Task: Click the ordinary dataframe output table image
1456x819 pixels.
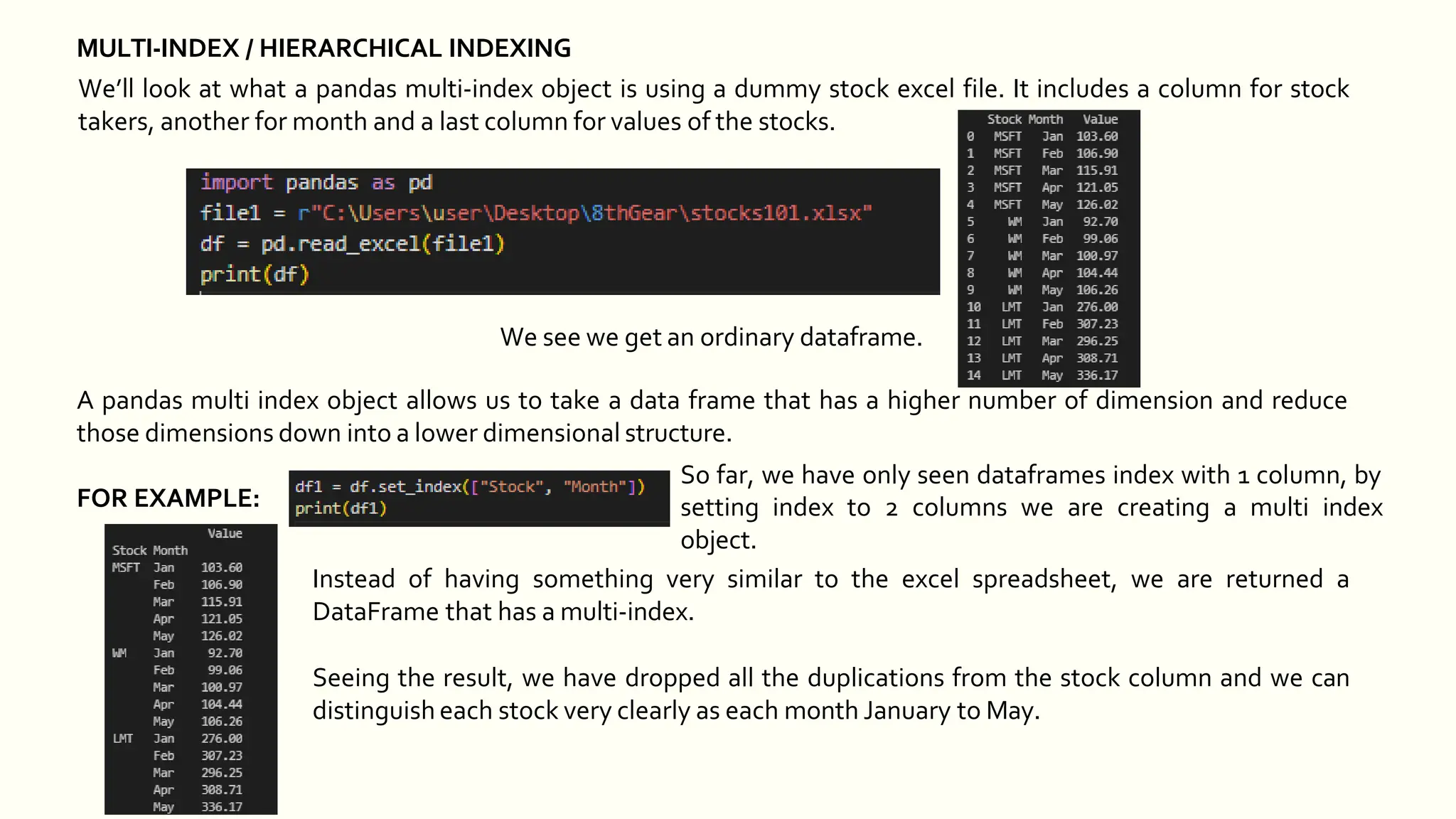Action: click(x=1049, y=248)
